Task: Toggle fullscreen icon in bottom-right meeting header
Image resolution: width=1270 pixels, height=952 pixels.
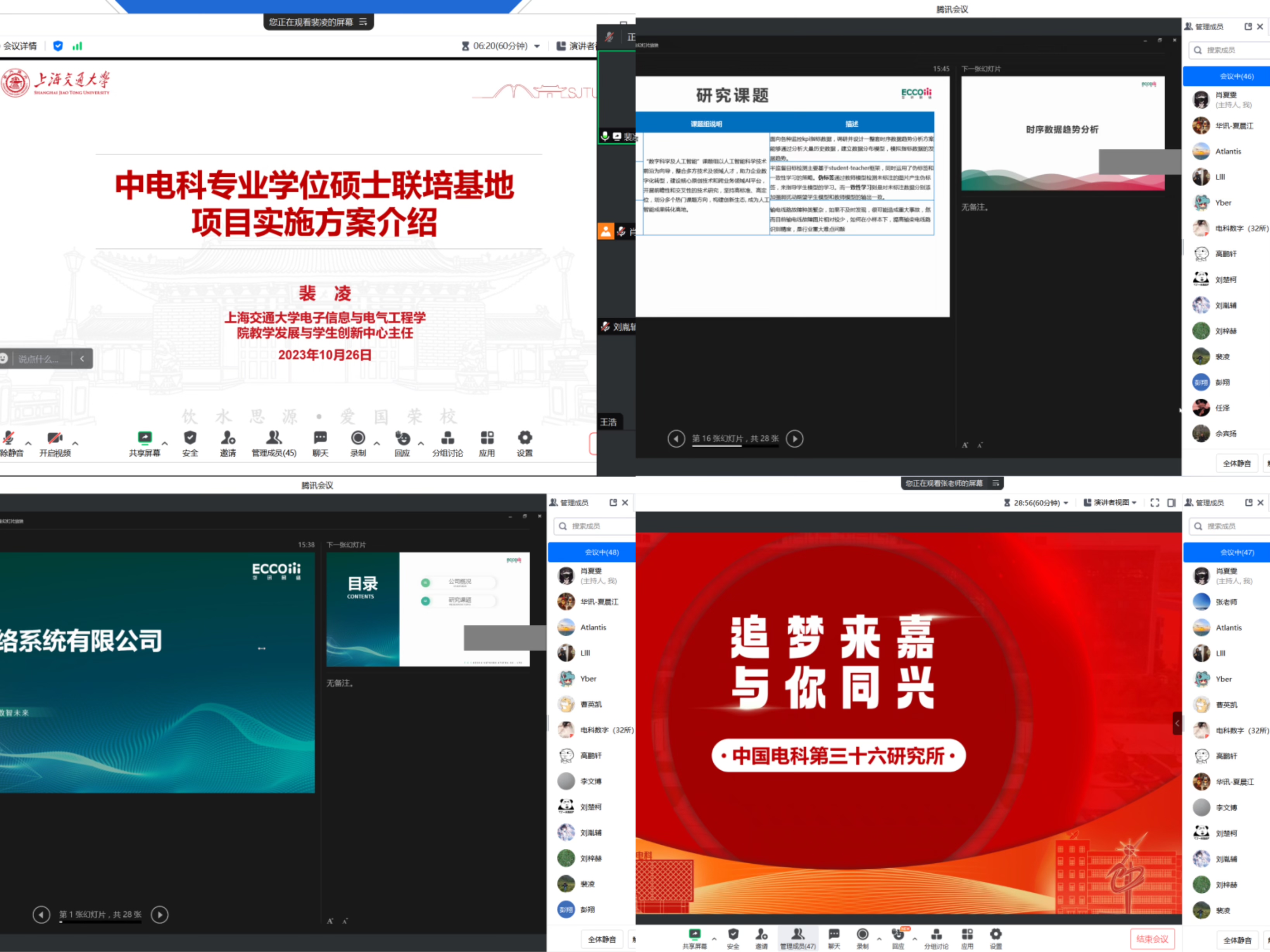Action: 1154,503
